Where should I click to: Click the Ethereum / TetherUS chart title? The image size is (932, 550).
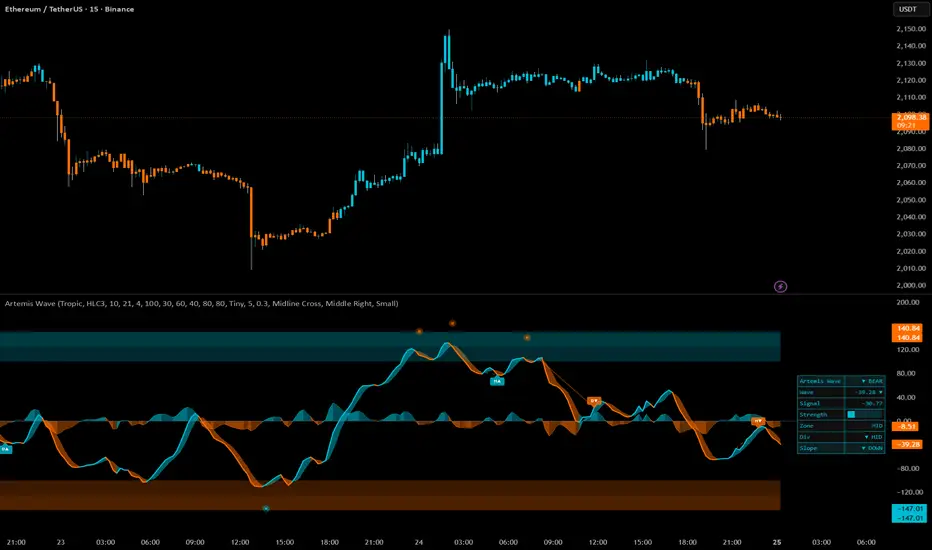click(x=70, y=9)
